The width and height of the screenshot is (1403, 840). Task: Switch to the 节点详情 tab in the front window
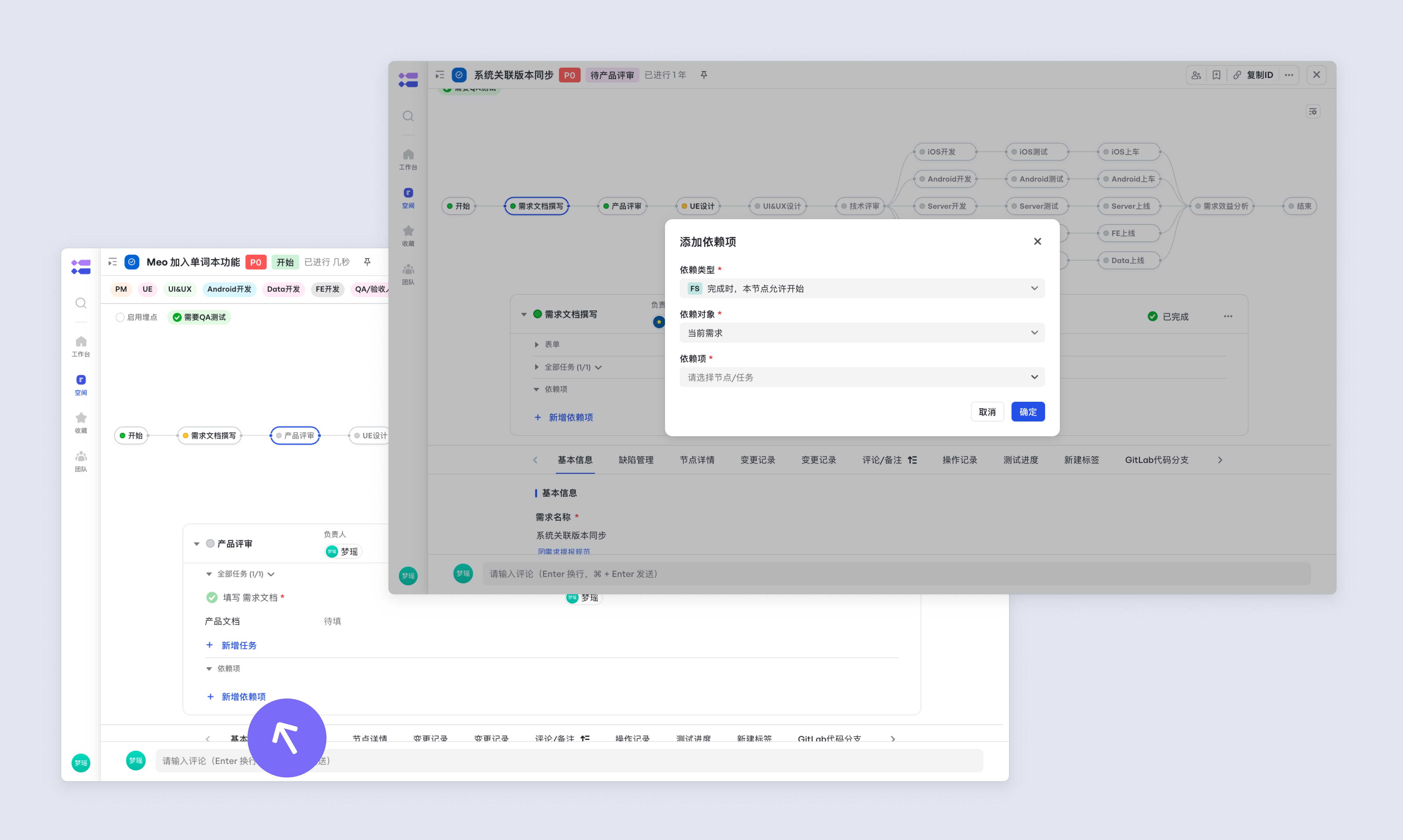[x=697, y=460]
